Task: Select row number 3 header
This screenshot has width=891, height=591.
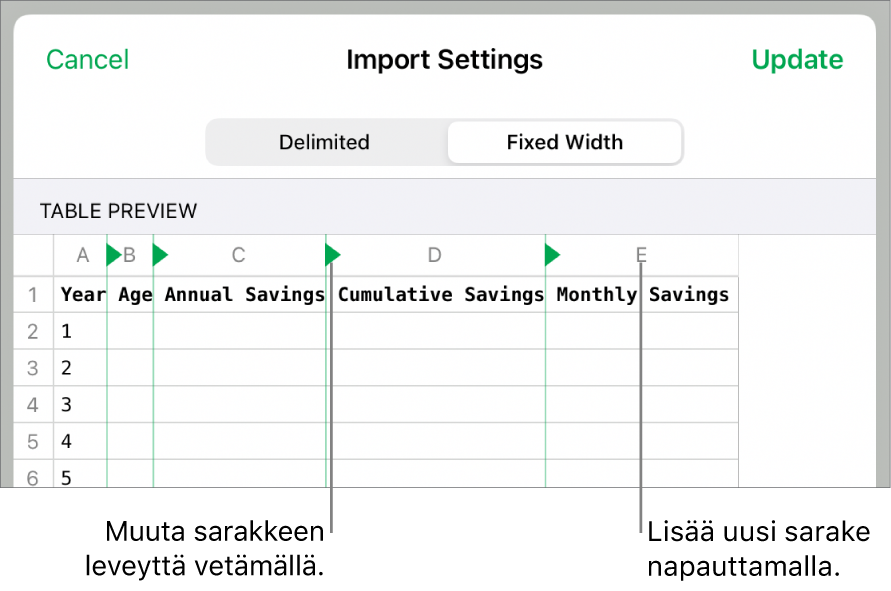Action: (x=32, y=368)
